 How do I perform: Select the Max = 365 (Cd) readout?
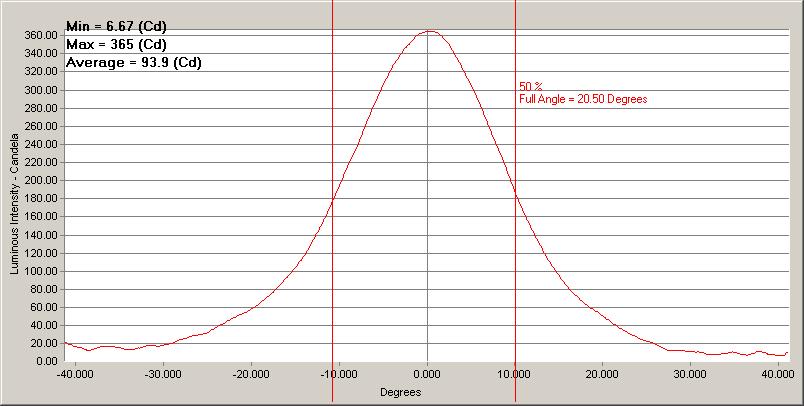tap(115, 44)
